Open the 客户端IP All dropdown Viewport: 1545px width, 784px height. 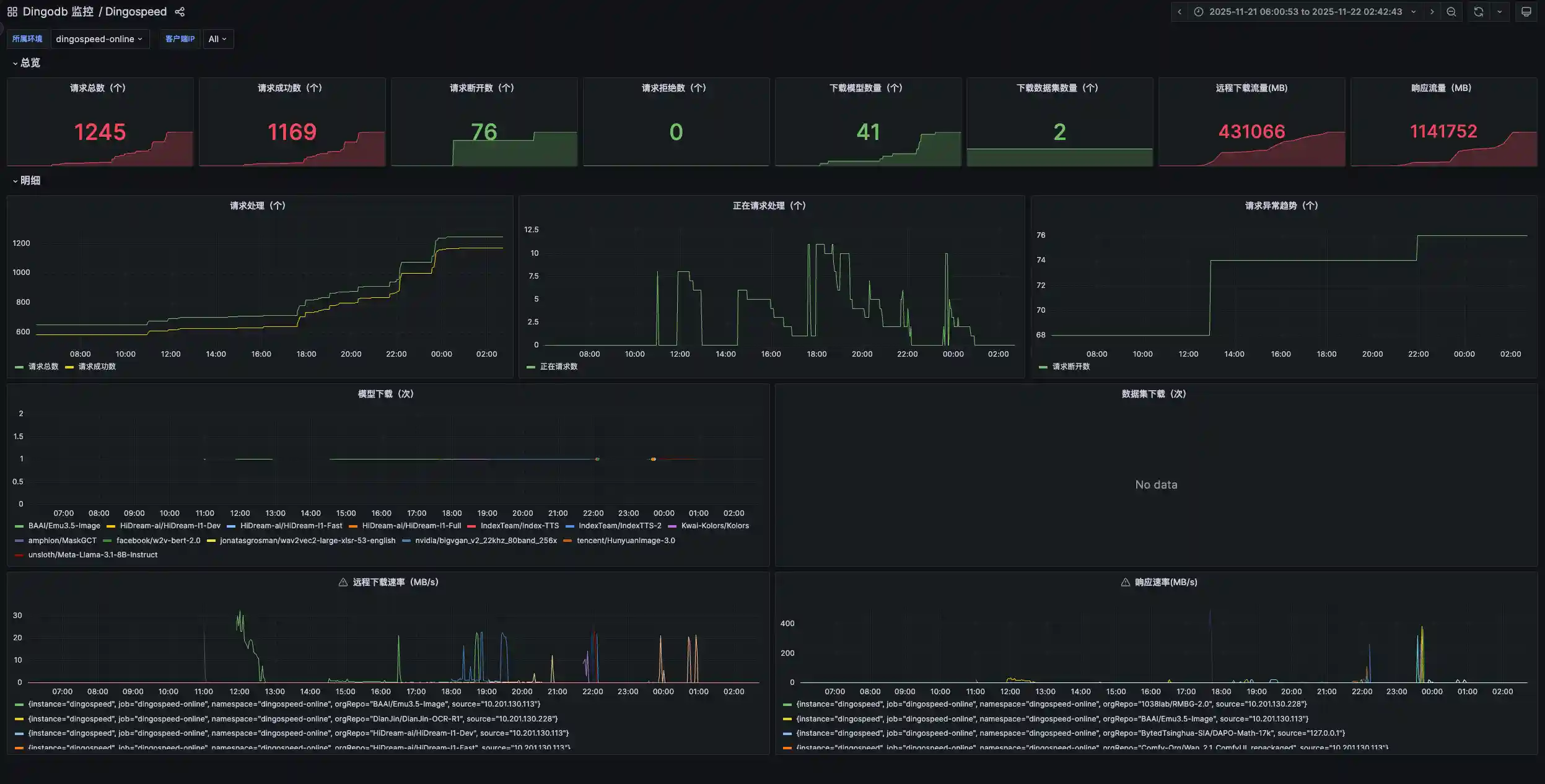(217, 38)
